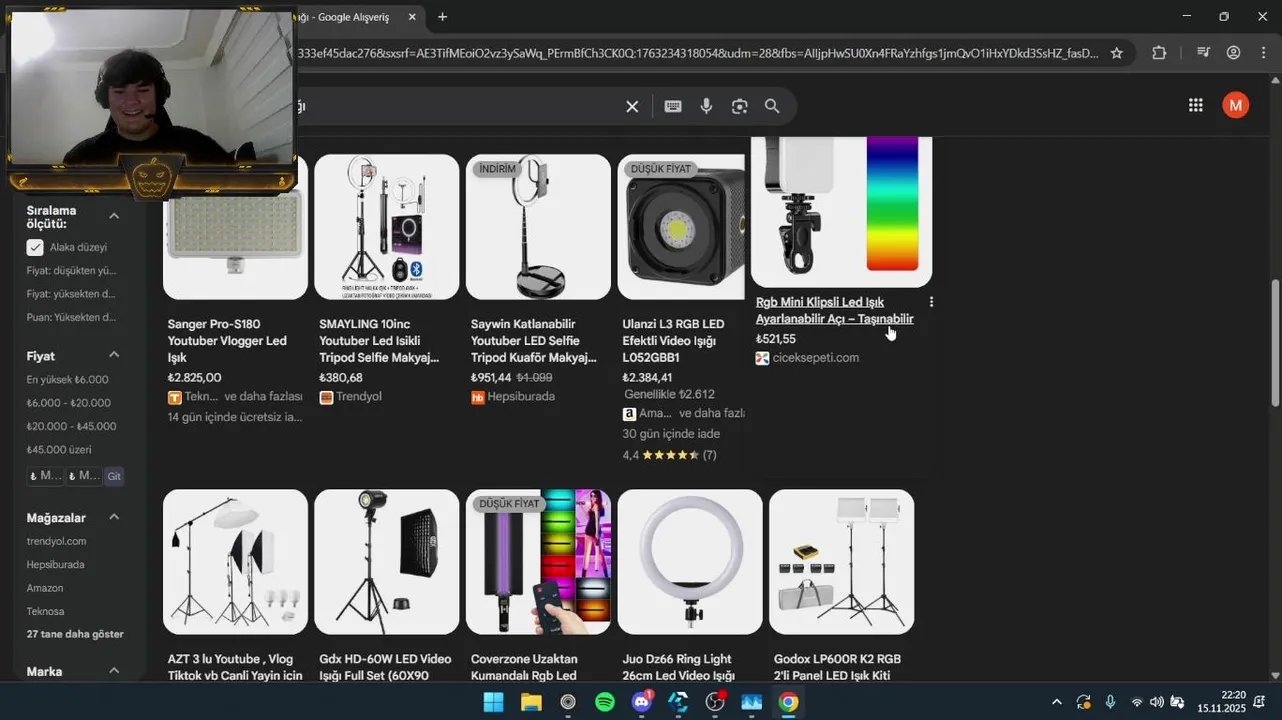Click the Godox LP600R K2 panel thumbnail

click(841, 562)
